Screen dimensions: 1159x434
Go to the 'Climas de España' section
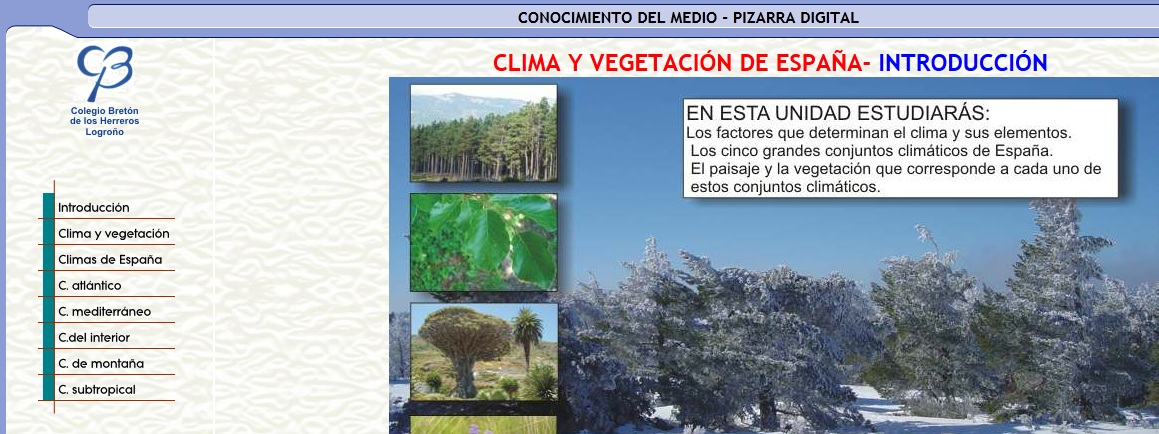coord(109,260)
